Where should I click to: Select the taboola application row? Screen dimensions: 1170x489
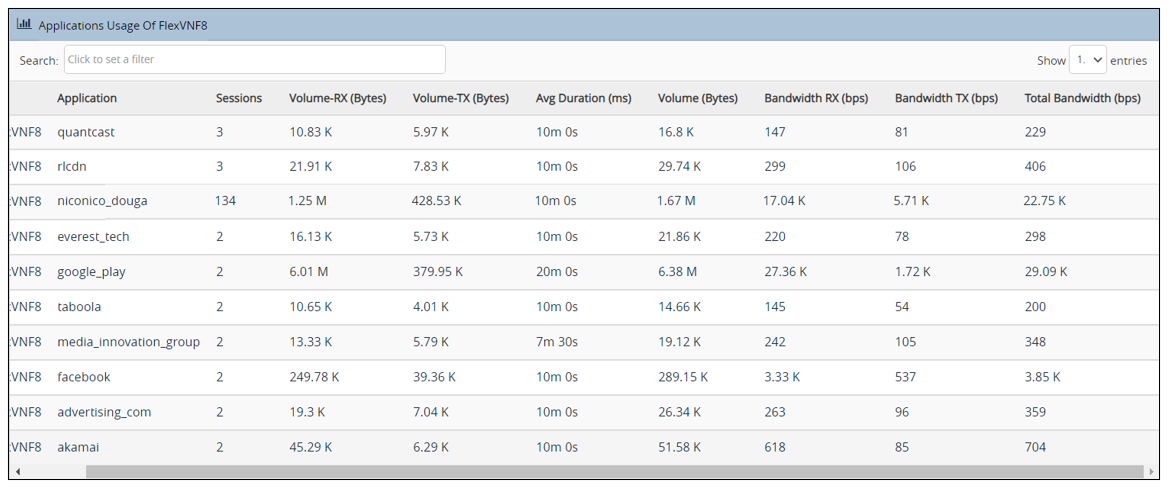tap(585, 307)
